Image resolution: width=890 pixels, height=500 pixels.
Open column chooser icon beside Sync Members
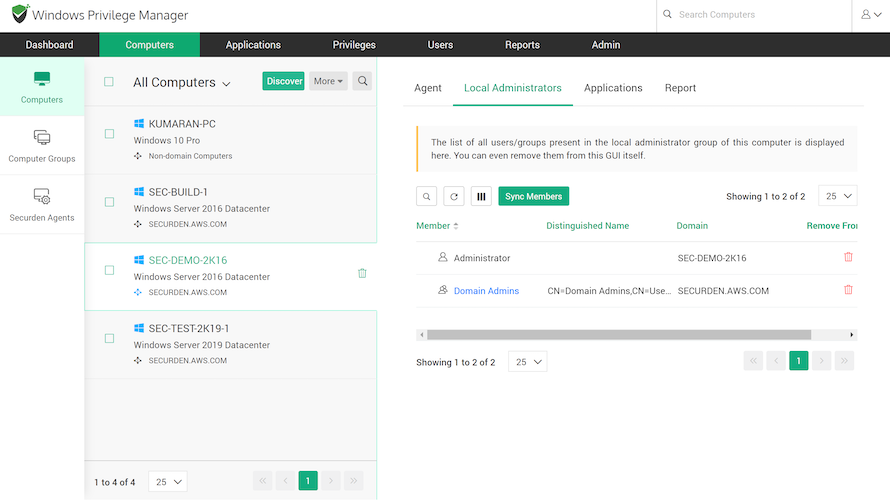(x=481, y=196)
